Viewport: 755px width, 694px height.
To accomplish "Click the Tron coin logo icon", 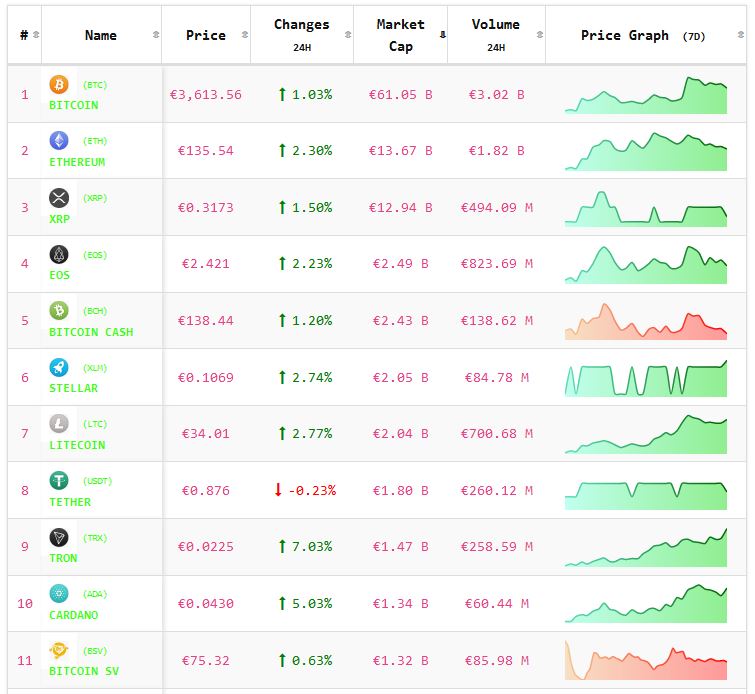I will pyautogui.click(x=59, y=538).
